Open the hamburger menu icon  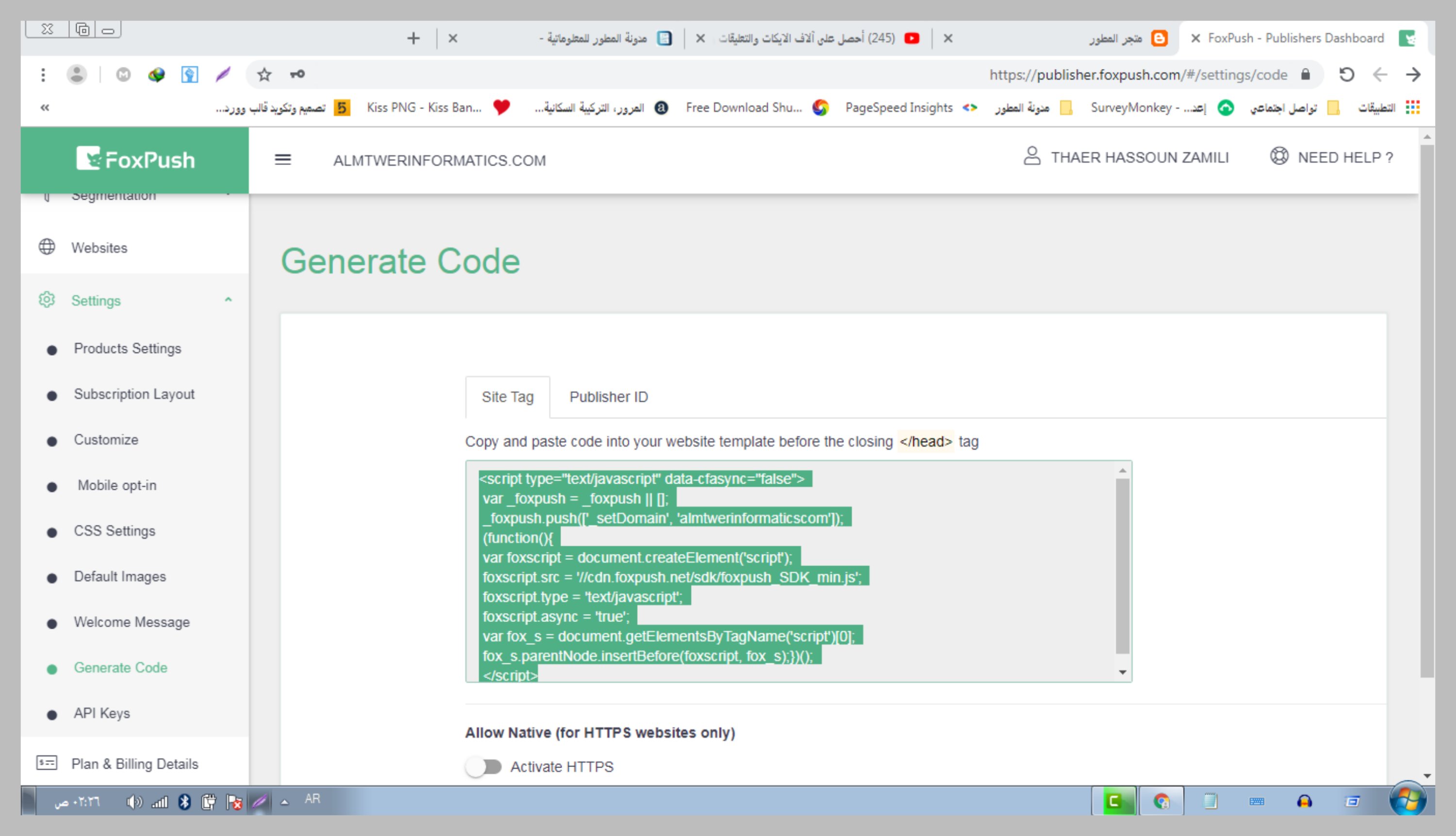(283, 160)
